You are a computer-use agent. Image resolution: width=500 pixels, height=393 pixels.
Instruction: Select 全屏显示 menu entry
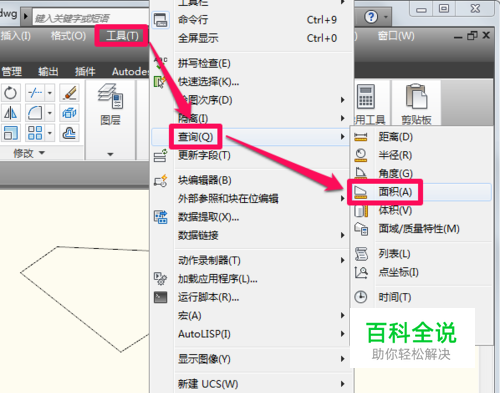252,38
